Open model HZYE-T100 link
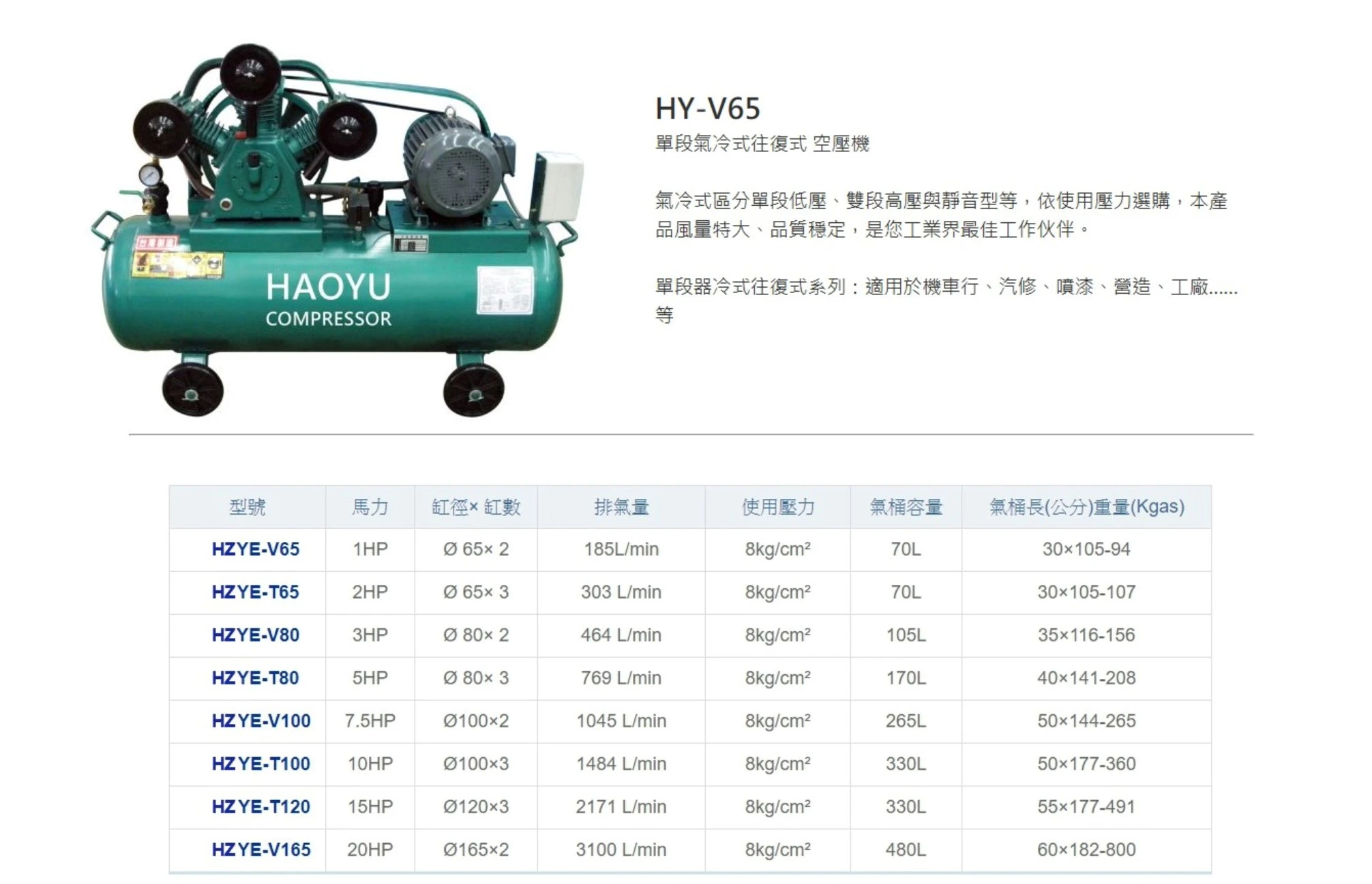The height and width of the screenshot is (884, 1372). (260, 764)
